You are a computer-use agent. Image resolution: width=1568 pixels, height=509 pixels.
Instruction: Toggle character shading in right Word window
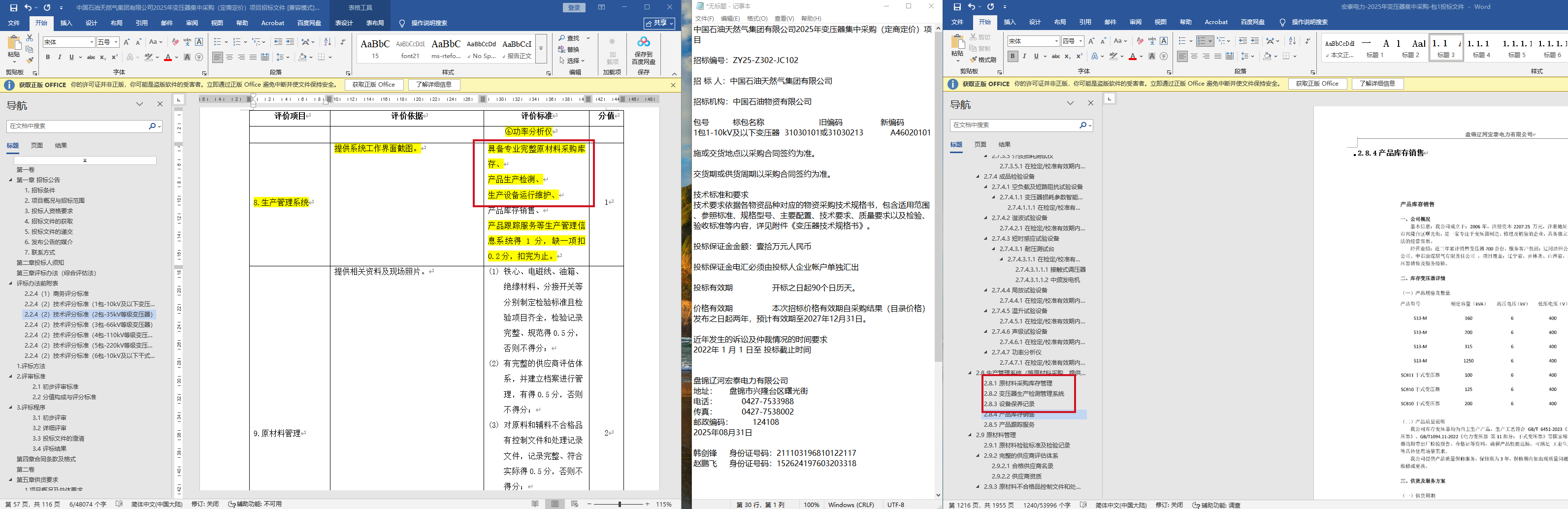click(1152, 56)
